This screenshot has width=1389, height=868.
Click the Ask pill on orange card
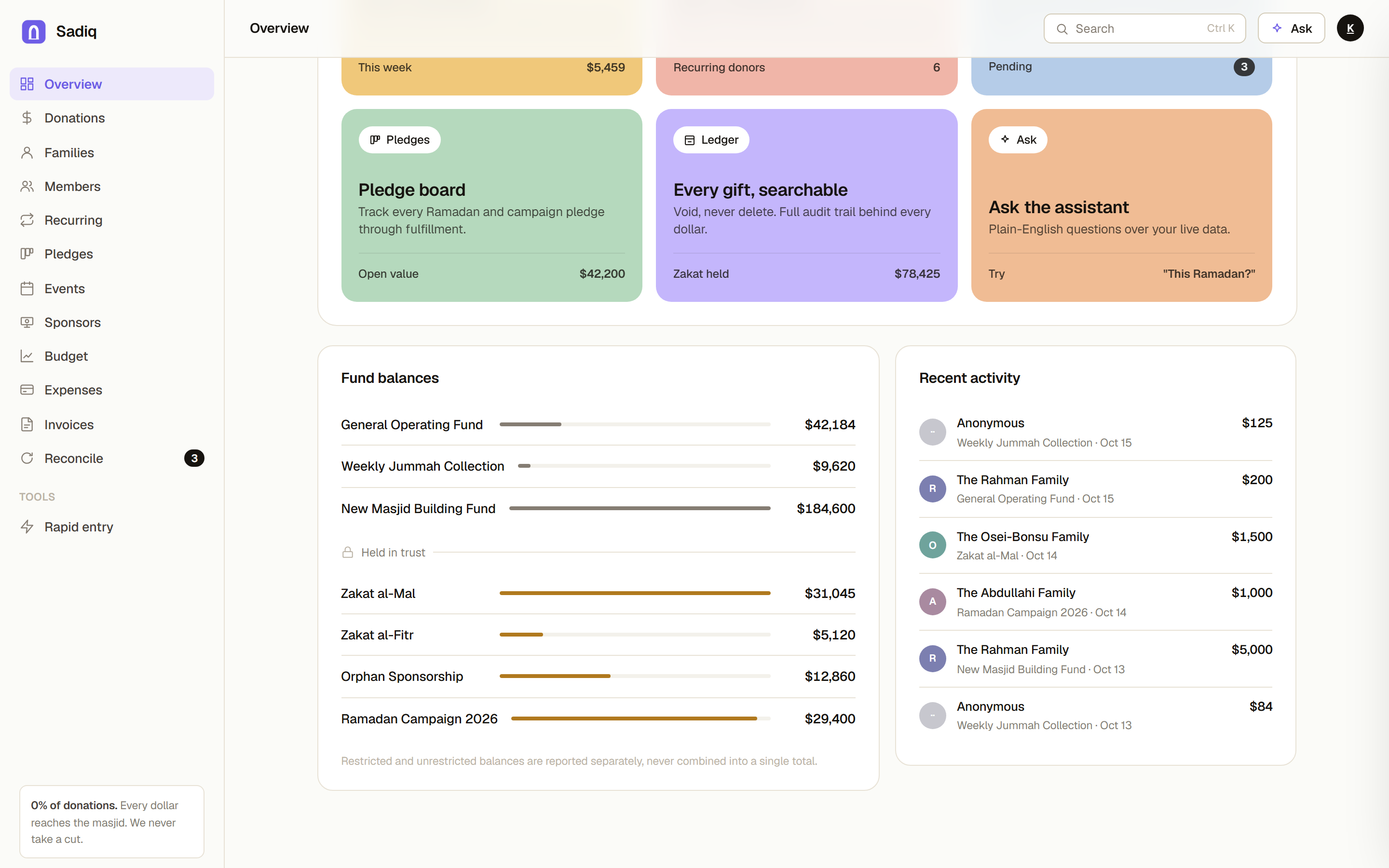[x=1018, y=139]
